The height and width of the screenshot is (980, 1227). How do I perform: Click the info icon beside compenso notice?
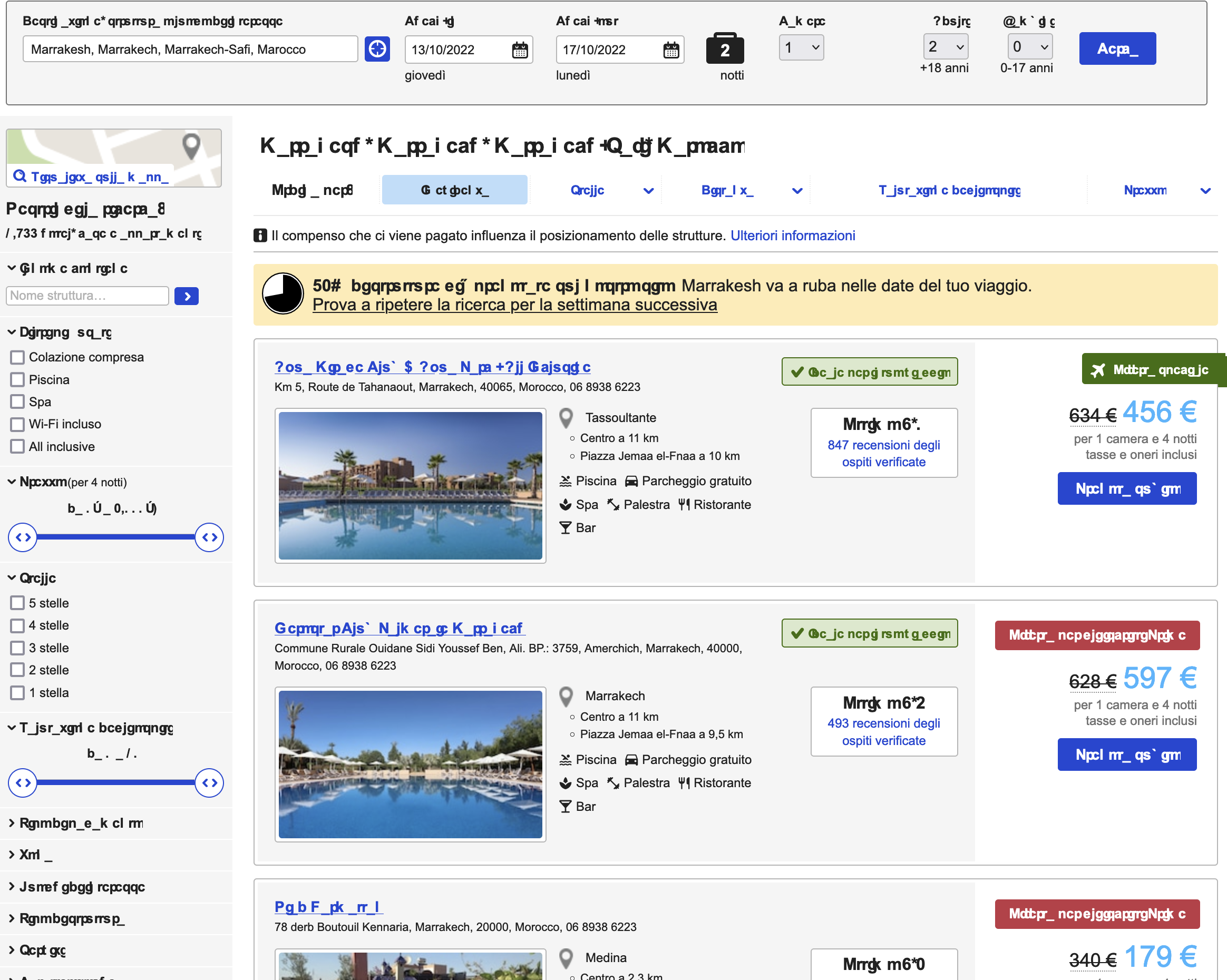click(x=260, y=236)
